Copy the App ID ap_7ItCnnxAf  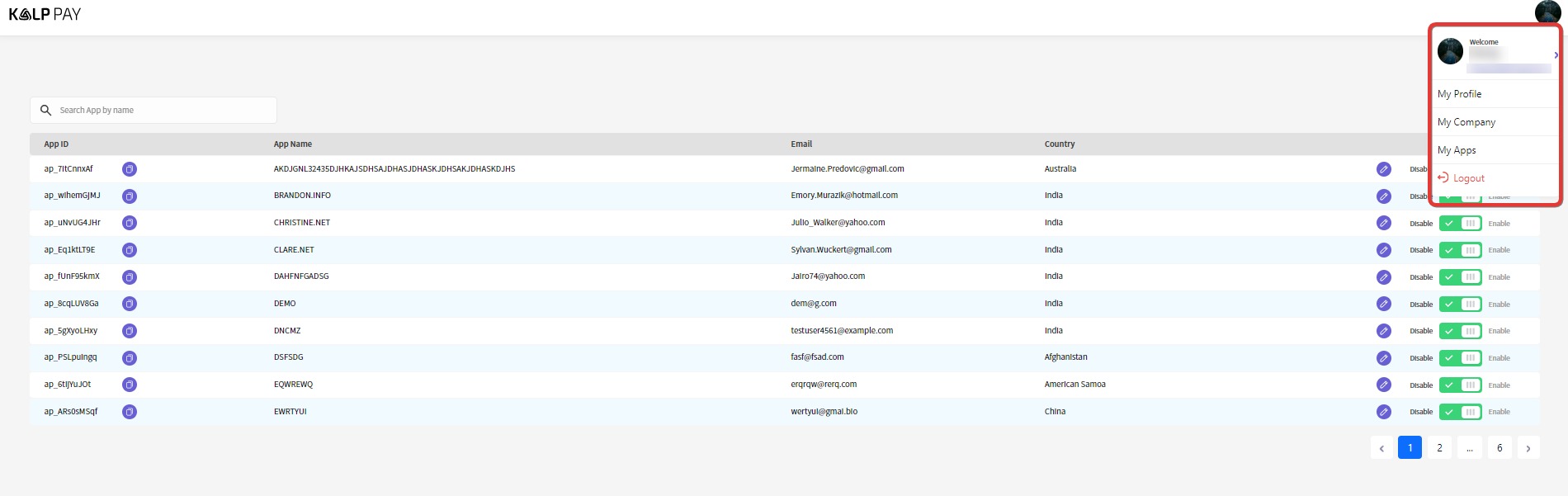tap(130, 169)
